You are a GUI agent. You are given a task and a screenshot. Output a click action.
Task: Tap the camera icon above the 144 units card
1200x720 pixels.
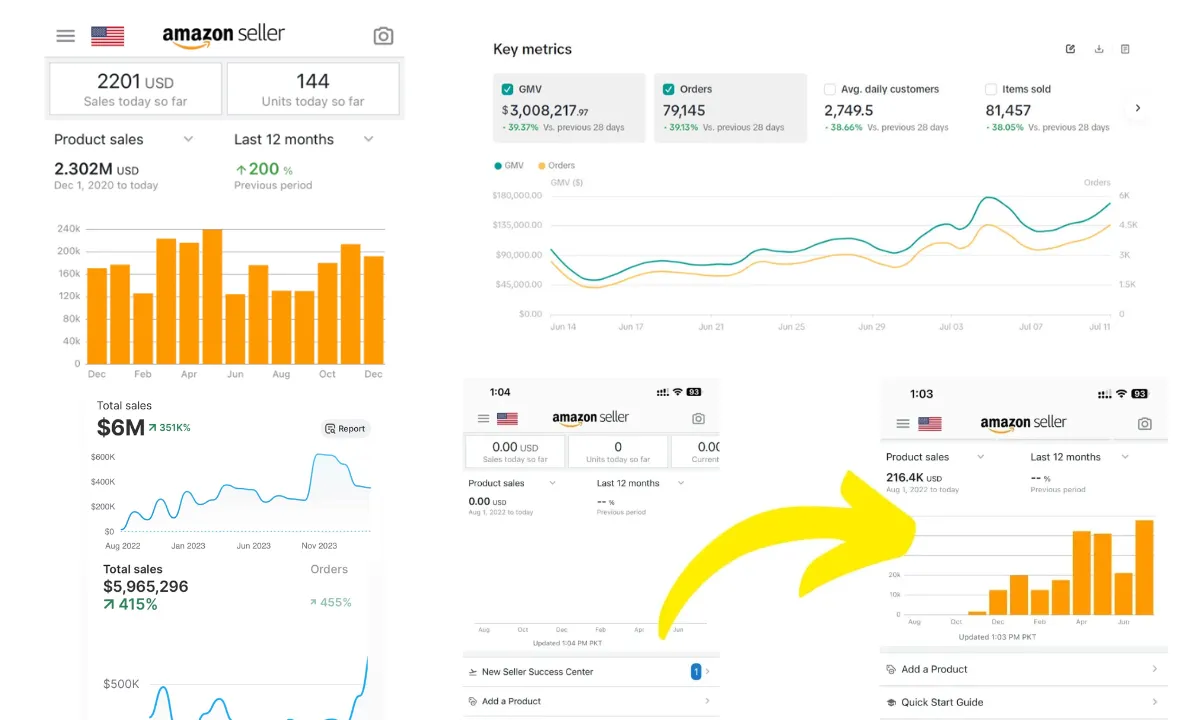pos(383,36)
